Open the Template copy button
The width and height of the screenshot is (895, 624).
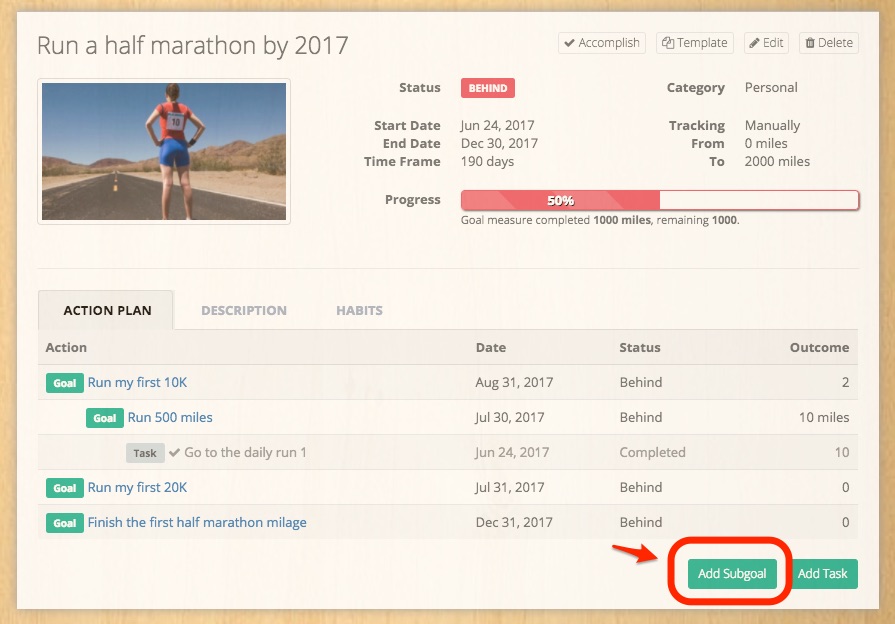click(x=694, y=43)
